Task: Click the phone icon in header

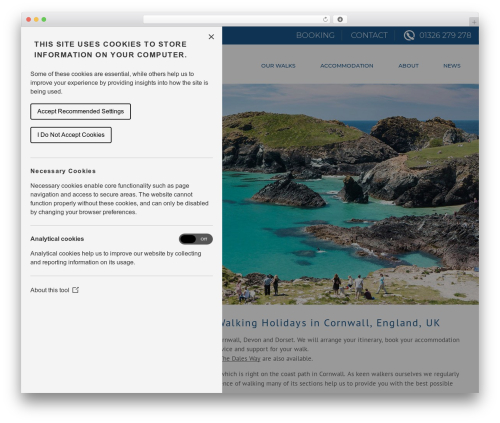Action: (x=409, y=35)
